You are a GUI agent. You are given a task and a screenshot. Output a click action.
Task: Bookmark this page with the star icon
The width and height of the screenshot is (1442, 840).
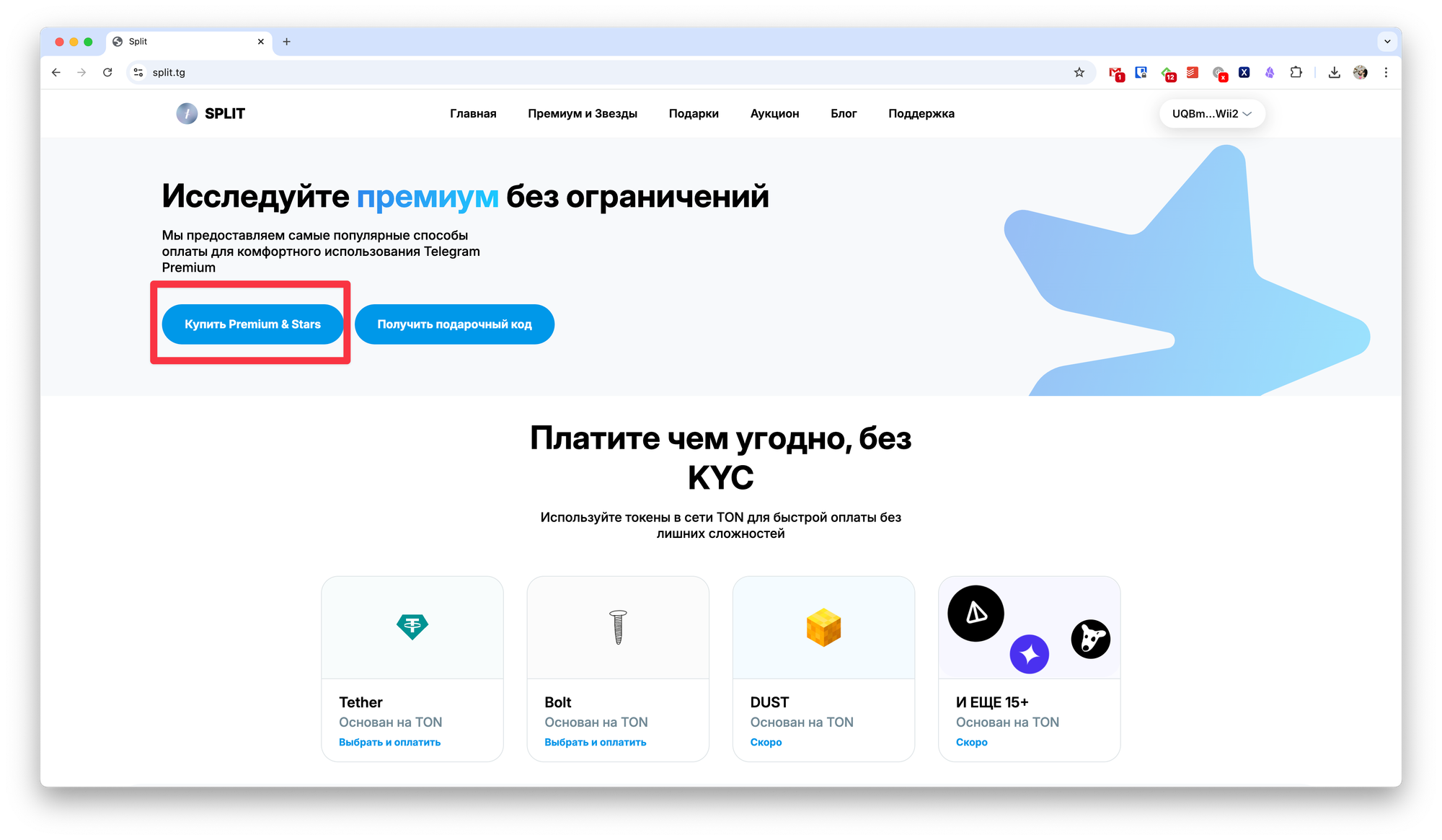(1079, 72)
